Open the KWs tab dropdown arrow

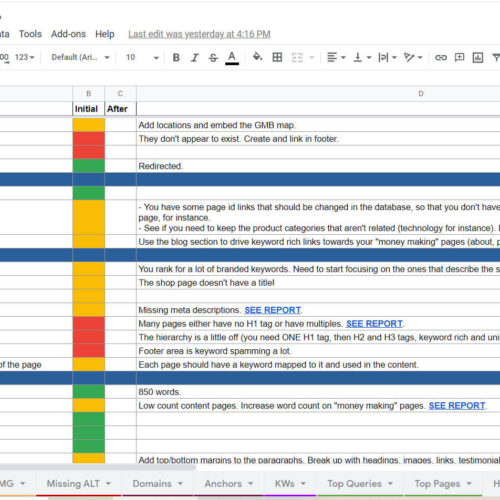point(303,483)
